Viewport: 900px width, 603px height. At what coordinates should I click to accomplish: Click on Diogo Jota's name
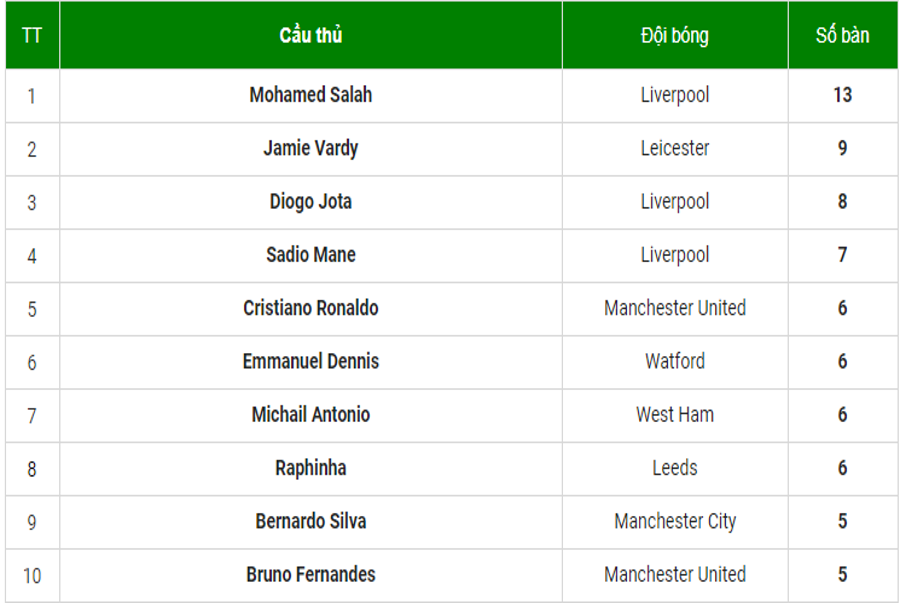click(x=311, y=202)
